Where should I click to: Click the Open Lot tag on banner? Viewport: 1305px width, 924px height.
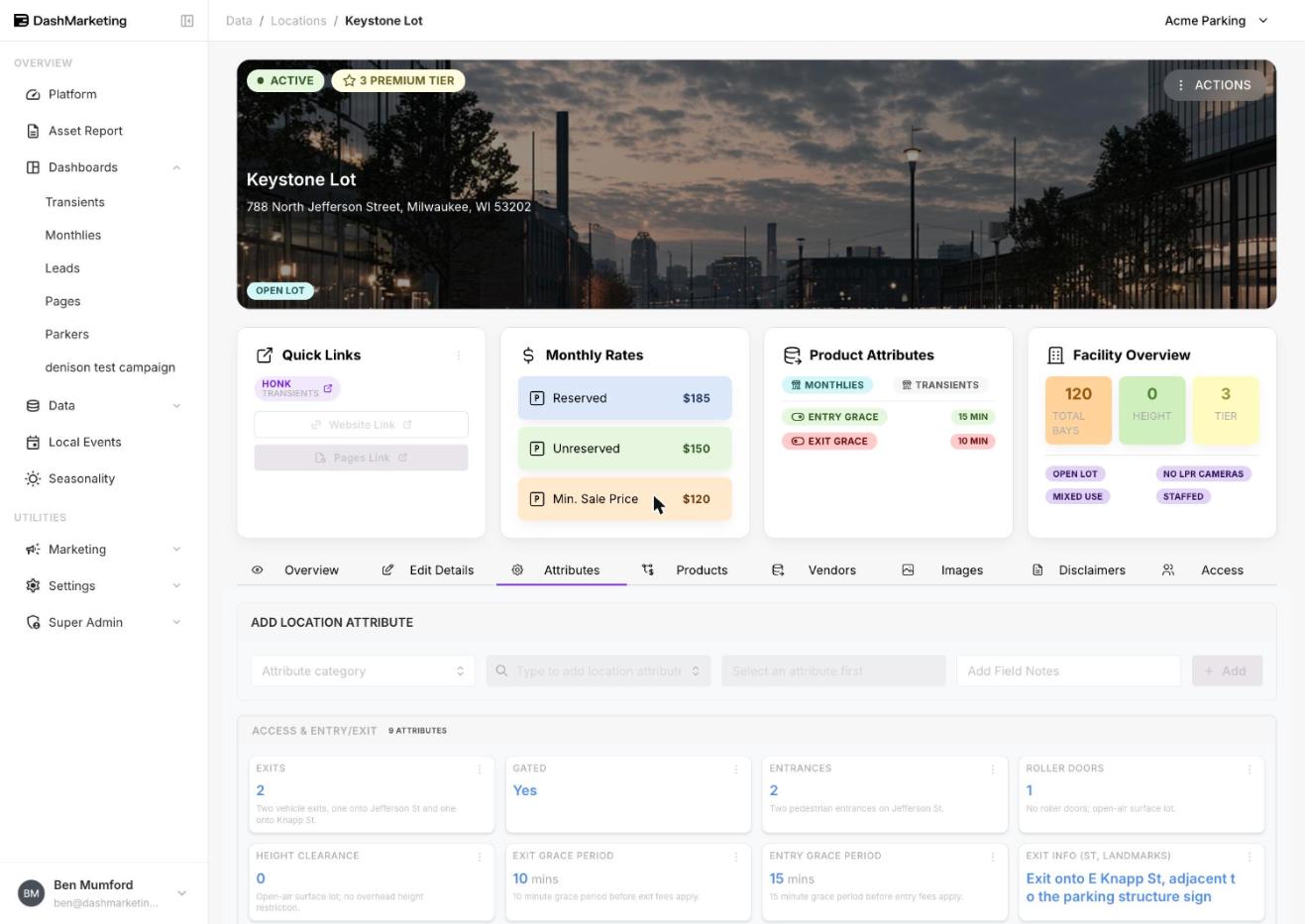click(x=280, y=291)
